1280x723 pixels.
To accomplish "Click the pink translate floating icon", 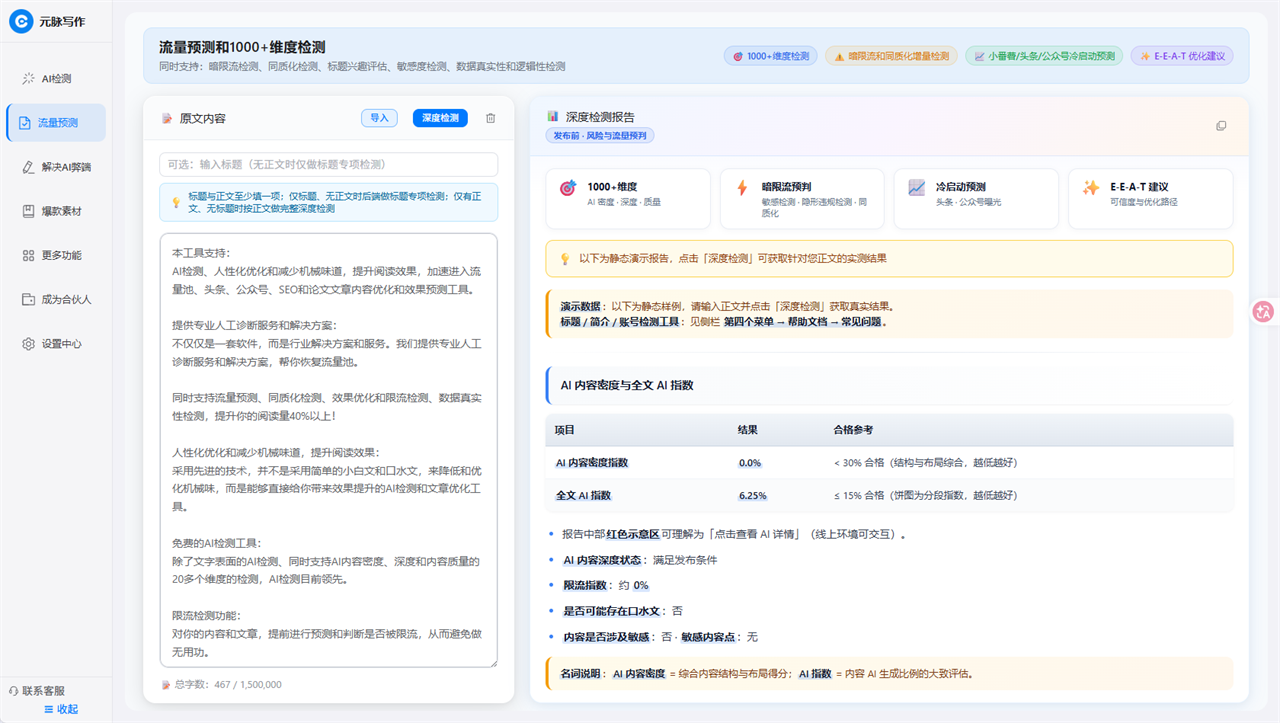I will 1264,311.
